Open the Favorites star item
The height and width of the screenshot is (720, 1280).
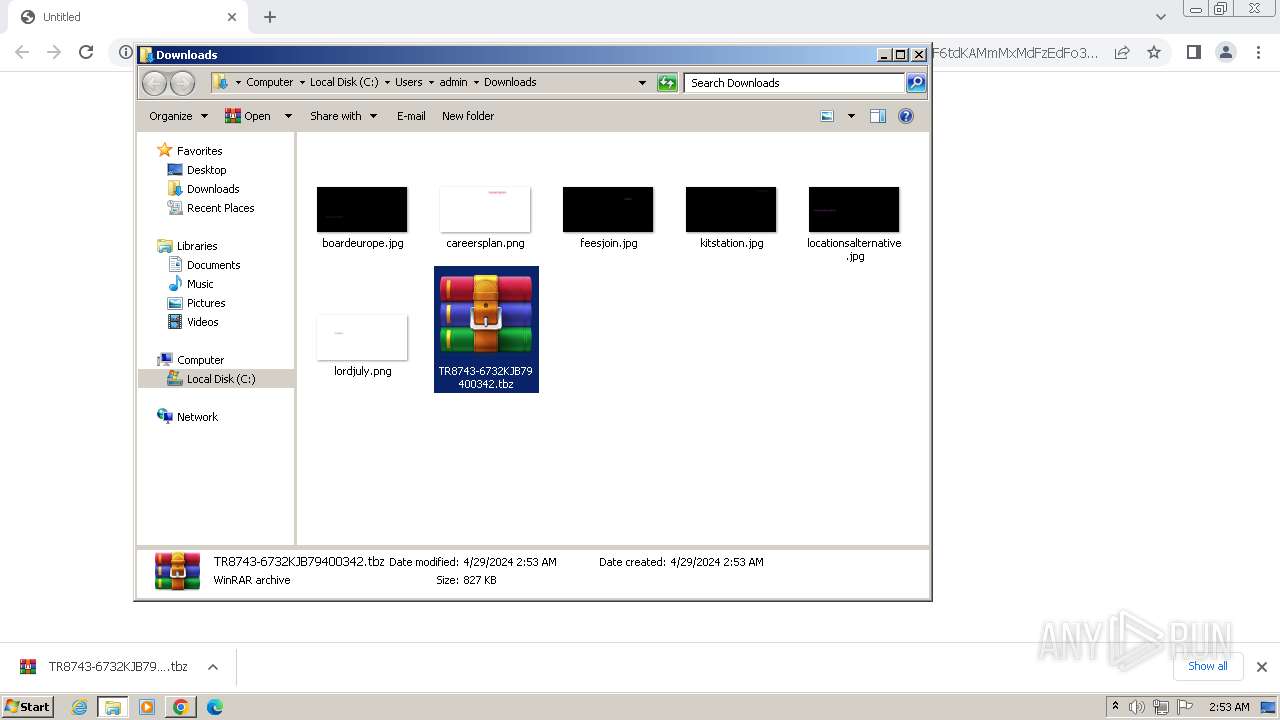(190, 151)
